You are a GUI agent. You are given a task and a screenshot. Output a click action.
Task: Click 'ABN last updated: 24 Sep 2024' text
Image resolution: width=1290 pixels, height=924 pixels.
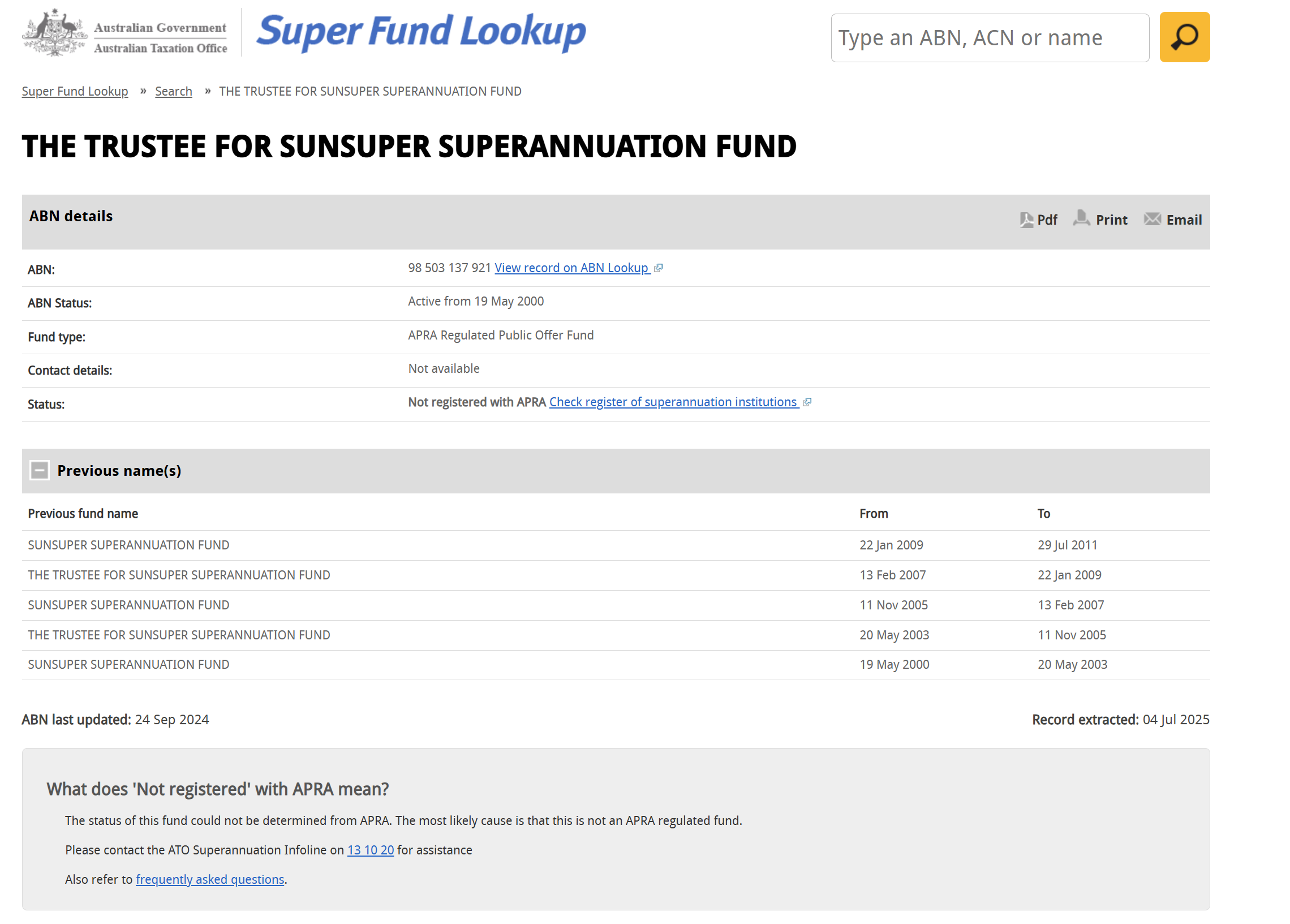click(115, 720)
